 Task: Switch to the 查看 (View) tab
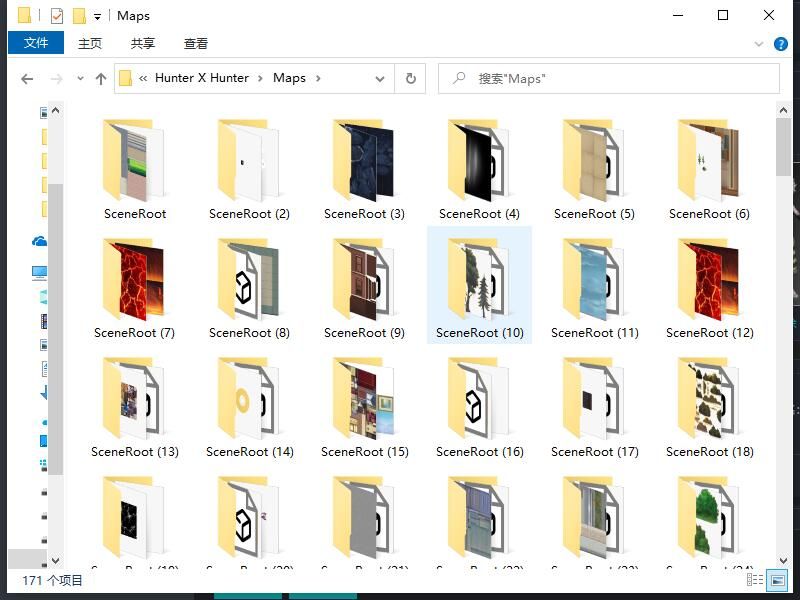pyautogui.click(x=196, y=43)
